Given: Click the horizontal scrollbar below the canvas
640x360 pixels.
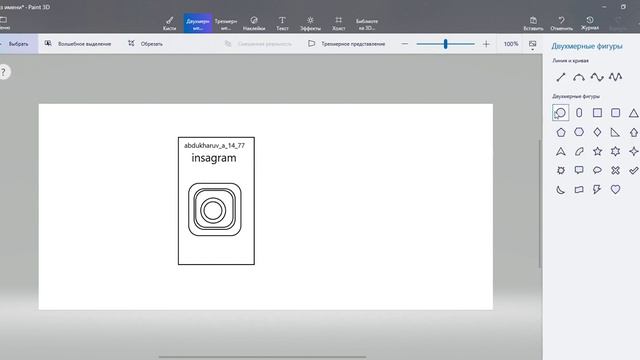Looking at the screenshot, I should coord(262,357).
